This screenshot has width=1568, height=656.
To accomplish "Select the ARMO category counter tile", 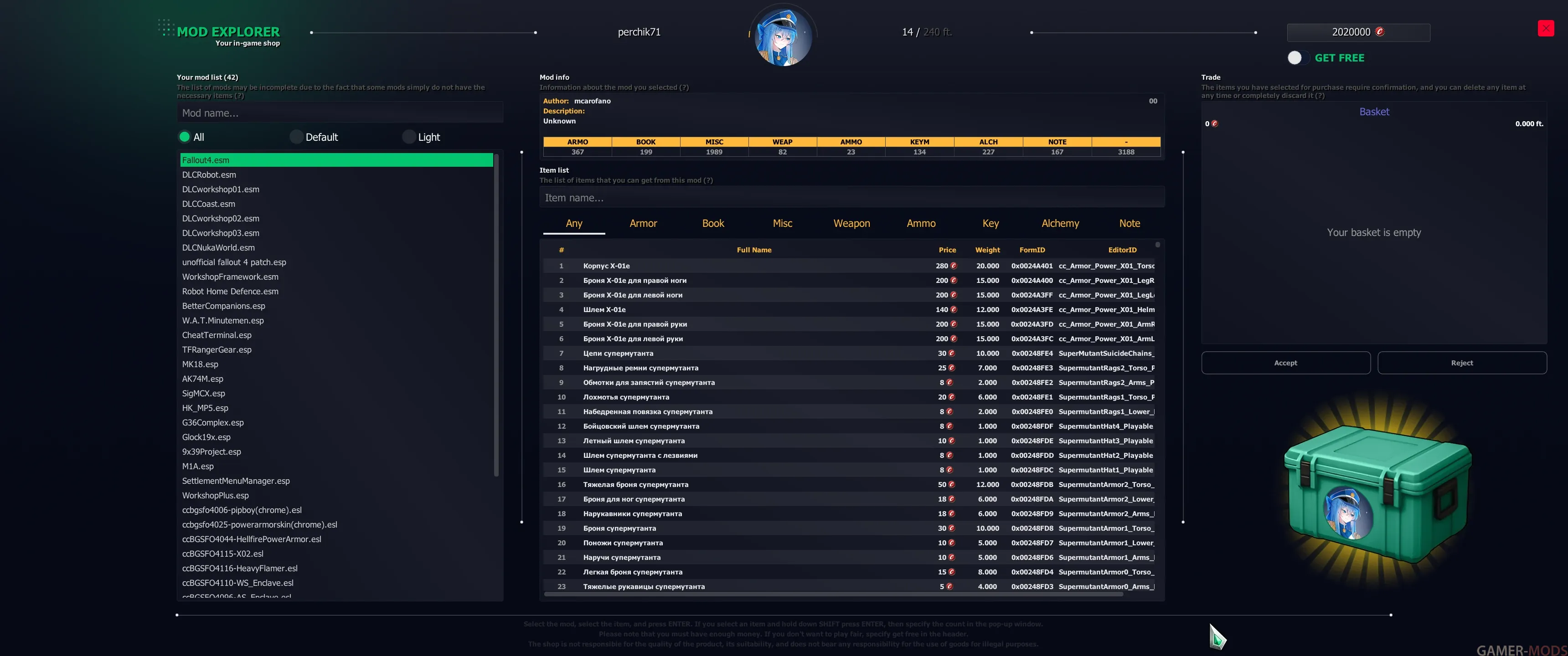I will (x=577, y=147).
